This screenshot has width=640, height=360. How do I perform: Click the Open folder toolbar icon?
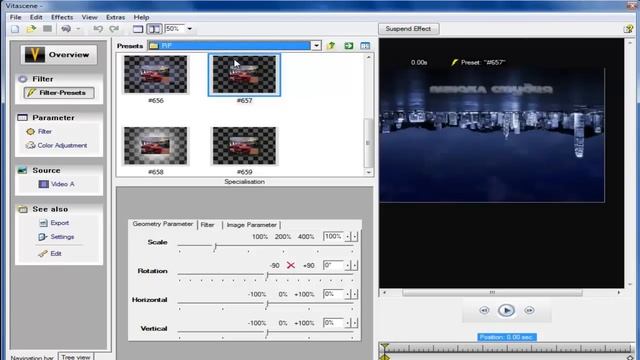(x=31, y=29)
